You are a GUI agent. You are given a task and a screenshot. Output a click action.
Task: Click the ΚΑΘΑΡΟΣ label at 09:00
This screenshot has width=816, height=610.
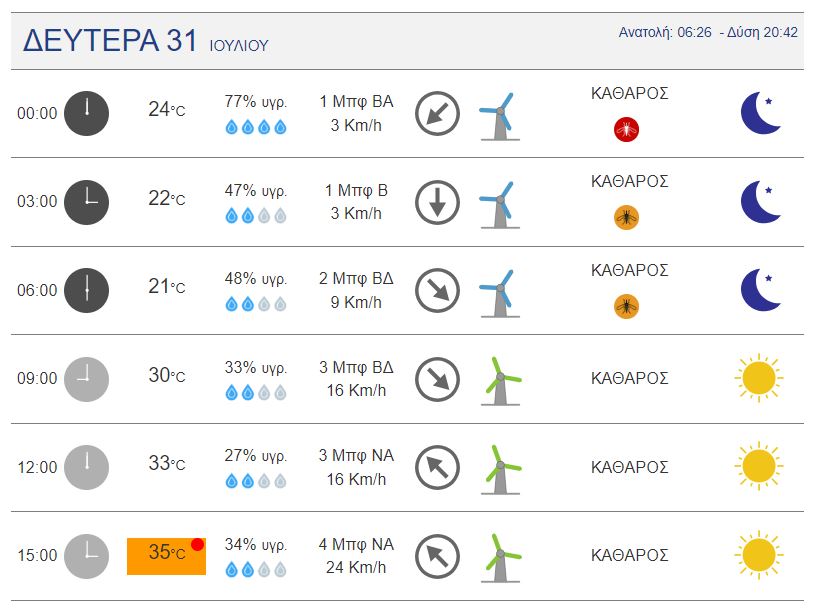(x=629, y=378)
